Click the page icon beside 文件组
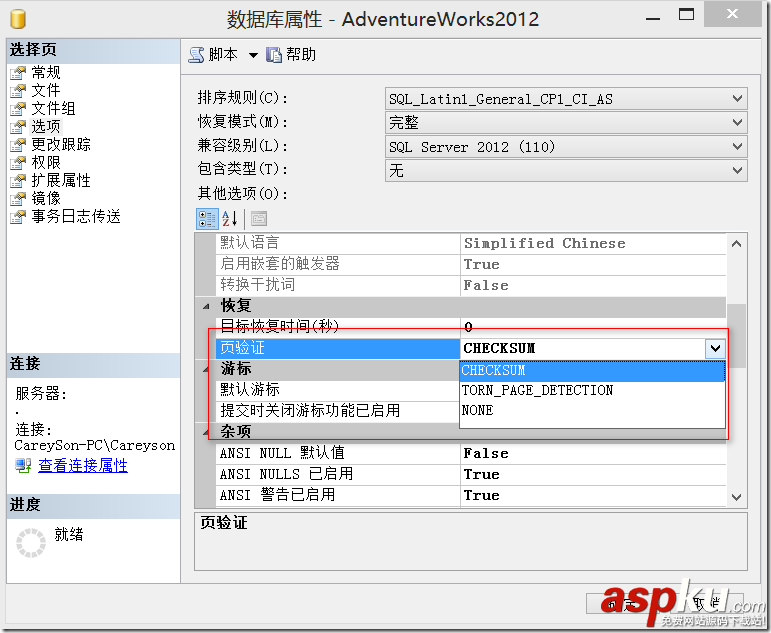Screen dimensions: 771x633 [x=18, y=108]
